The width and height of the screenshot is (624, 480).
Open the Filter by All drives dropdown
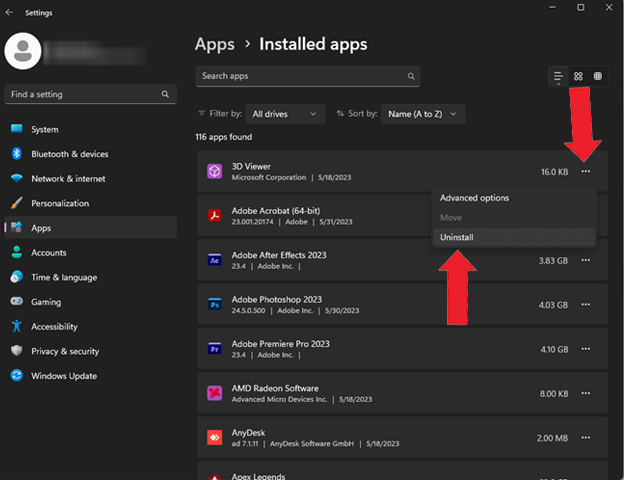coord(285,114)
